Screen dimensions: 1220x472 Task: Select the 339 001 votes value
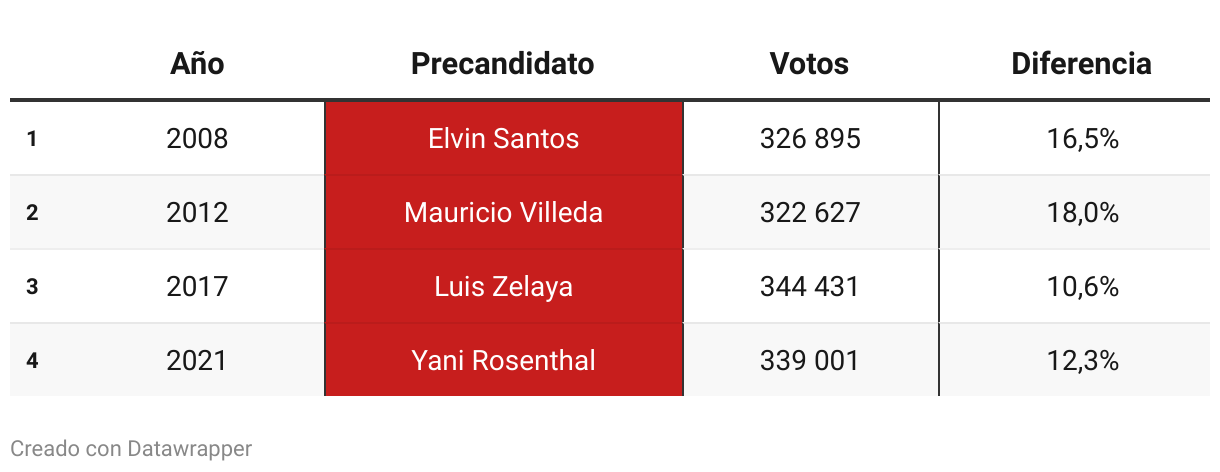(810, 360)
